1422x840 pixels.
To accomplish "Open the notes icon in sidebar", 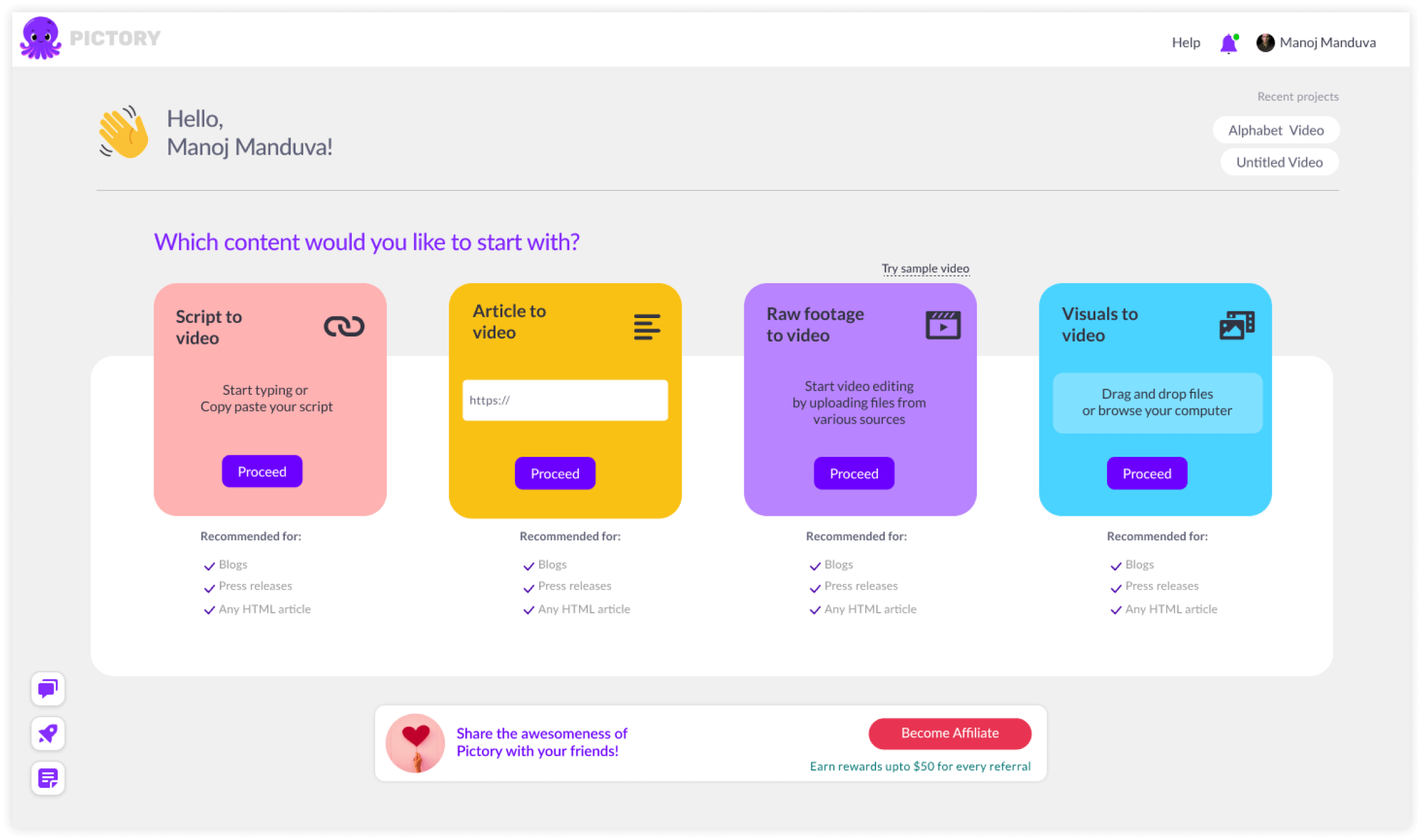I will [x=48, y=779].
